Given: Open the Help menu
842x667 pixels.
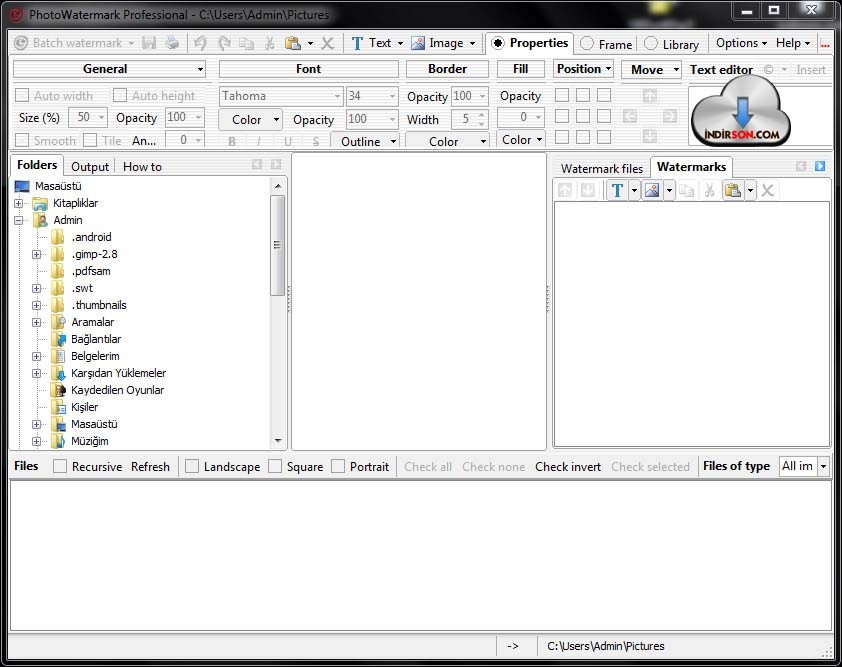Looking at the screenshot, I should [x=793, y=43].
